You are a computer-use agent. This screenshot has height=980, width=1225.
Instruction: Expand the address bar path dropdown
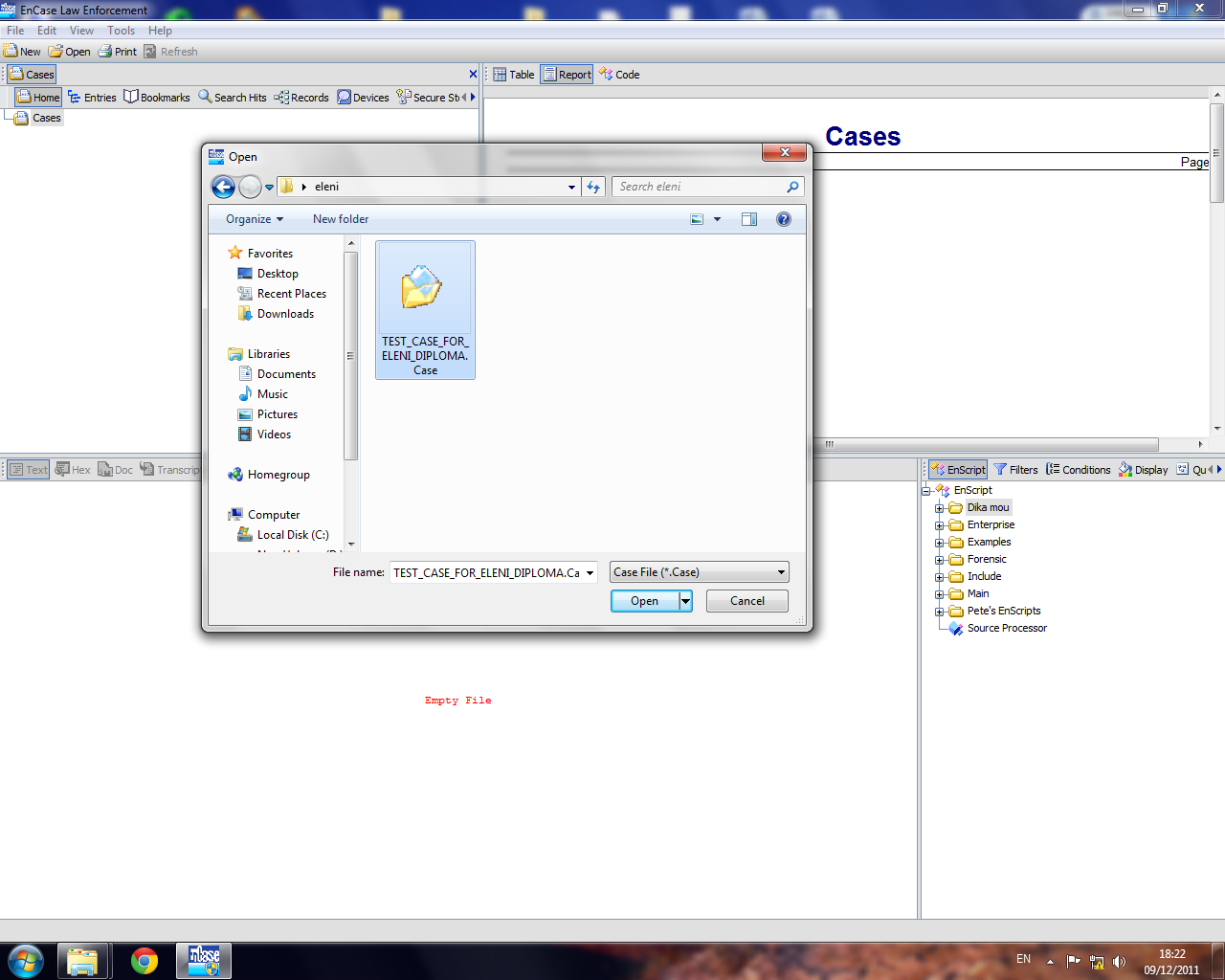pyautogui.click(x=571, y=188)
